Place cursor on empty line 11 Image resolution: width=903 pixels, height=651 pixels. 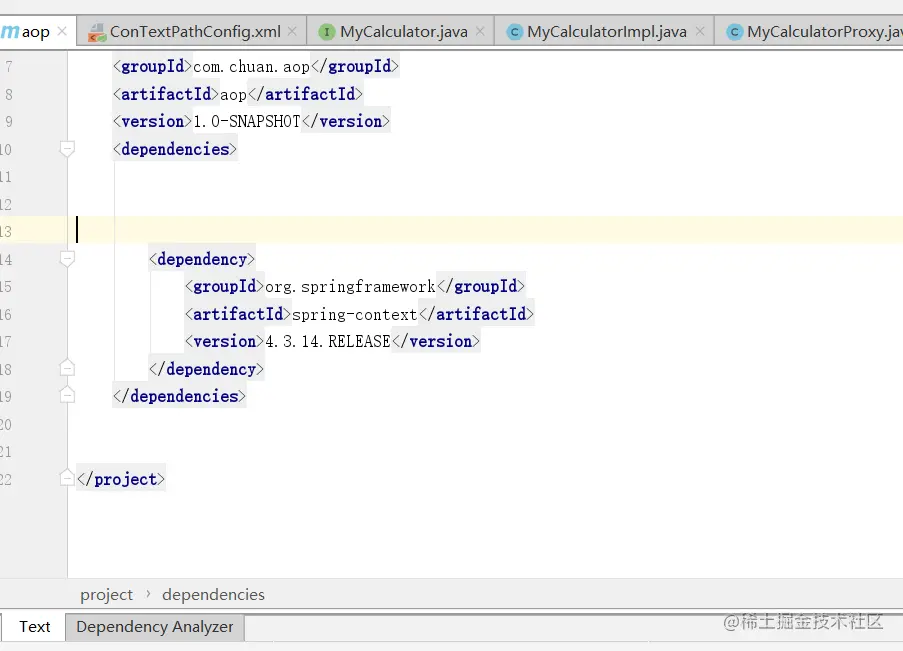point(484,177)
